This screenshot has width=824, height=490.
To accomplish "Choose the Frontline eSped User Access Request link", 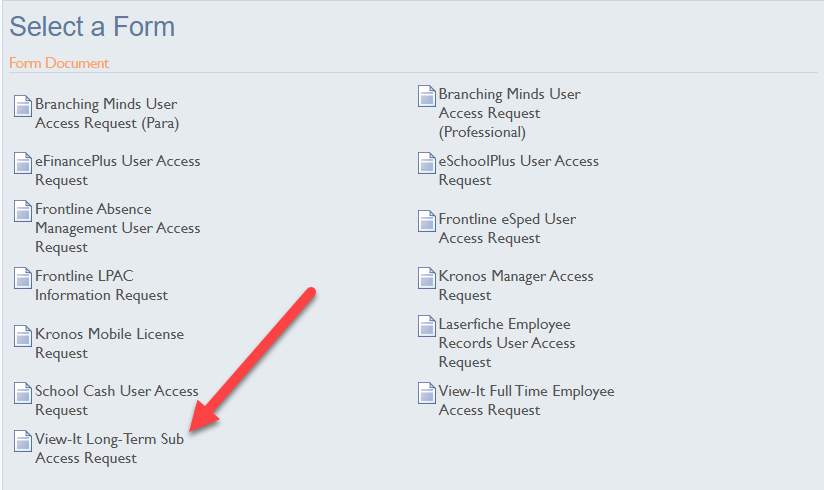I will tap(507, 228).
